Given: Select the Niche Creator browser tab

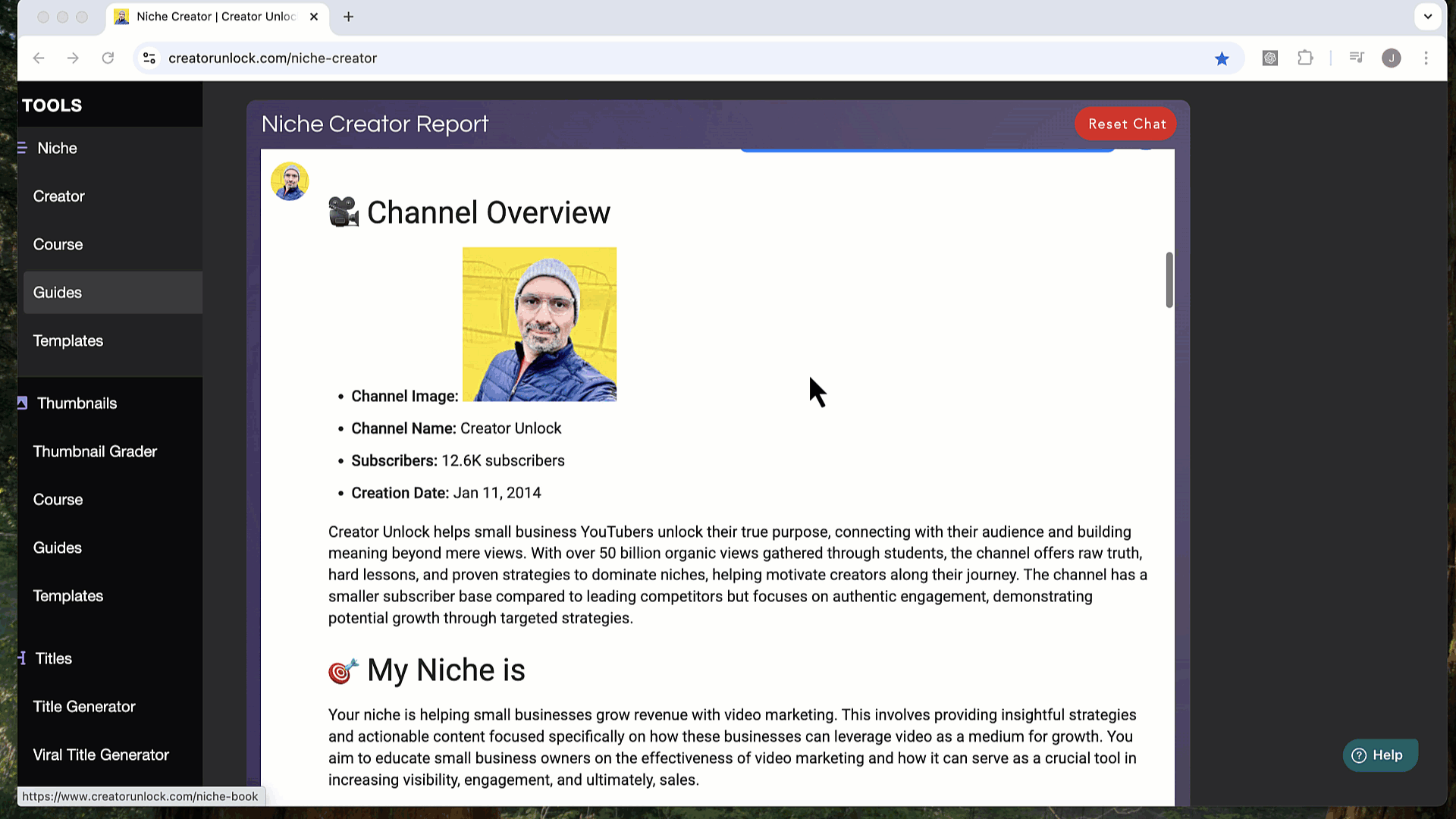Looking at the screenshot, I should [x=217, y=17].
